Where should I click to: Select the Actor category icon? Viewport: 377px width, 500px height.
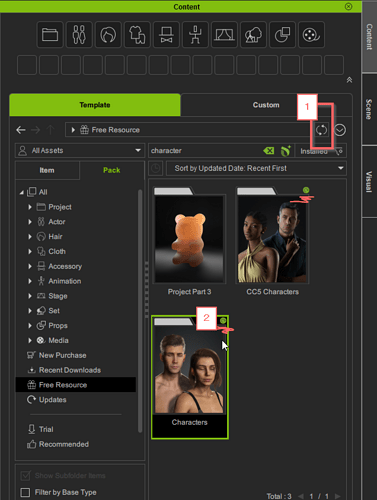79,35
